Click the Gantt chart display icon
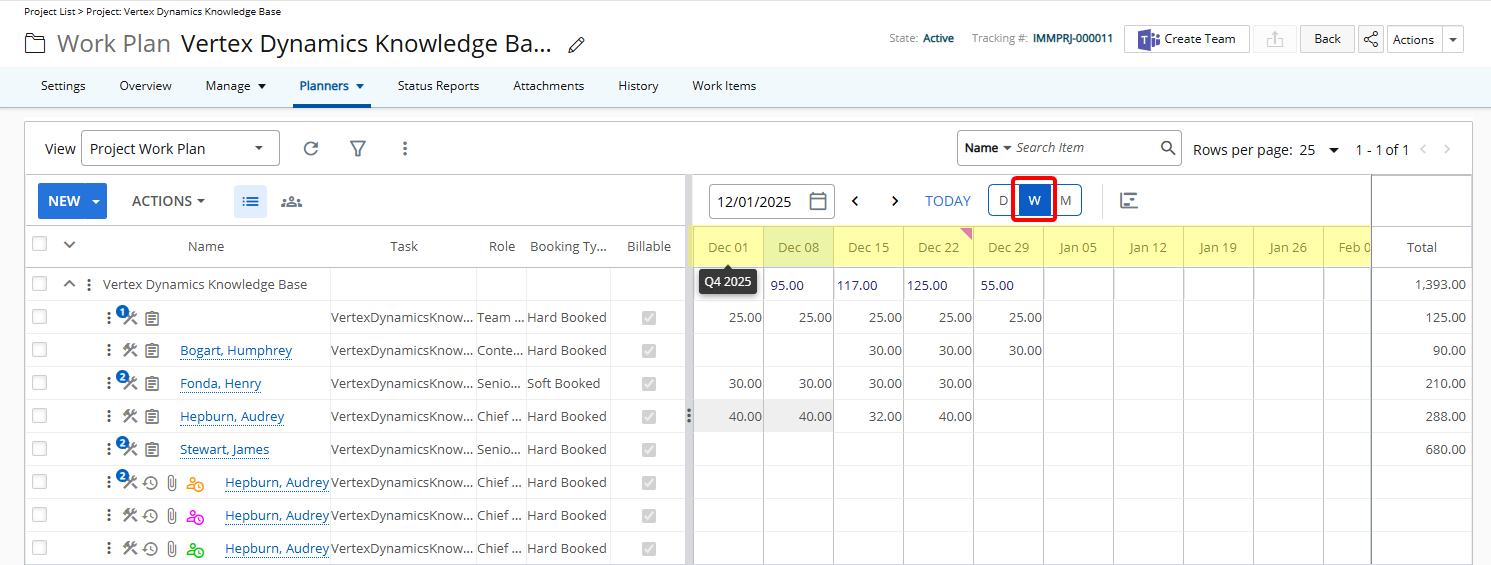The image size is (1491, 565). click(x=1129, y=201)
